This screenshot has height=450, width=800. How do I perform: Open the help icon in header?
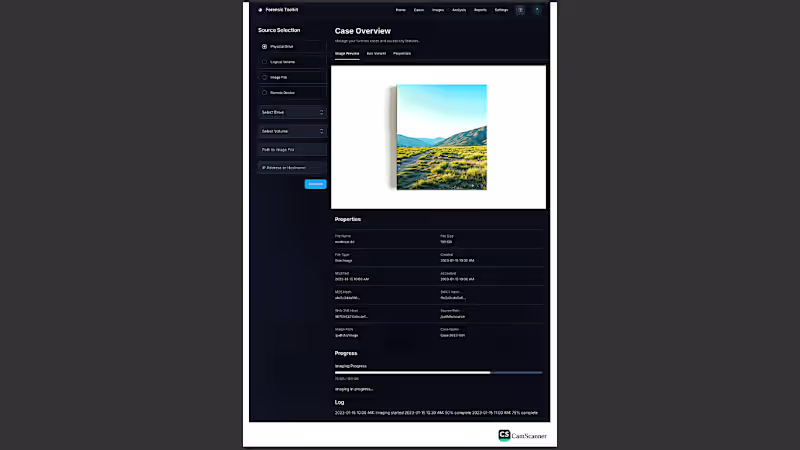point(520,10)
